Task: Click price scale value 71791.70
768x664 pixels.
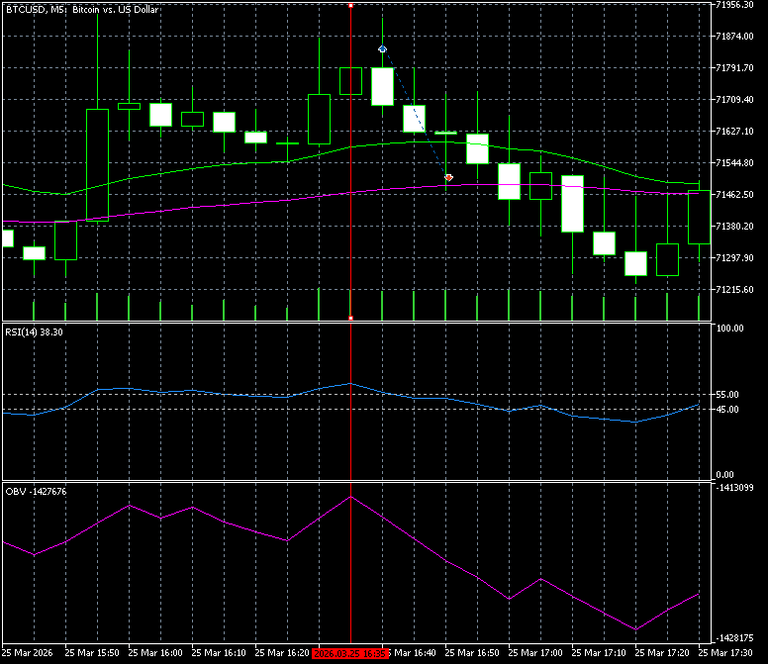Action: point(734,68)
